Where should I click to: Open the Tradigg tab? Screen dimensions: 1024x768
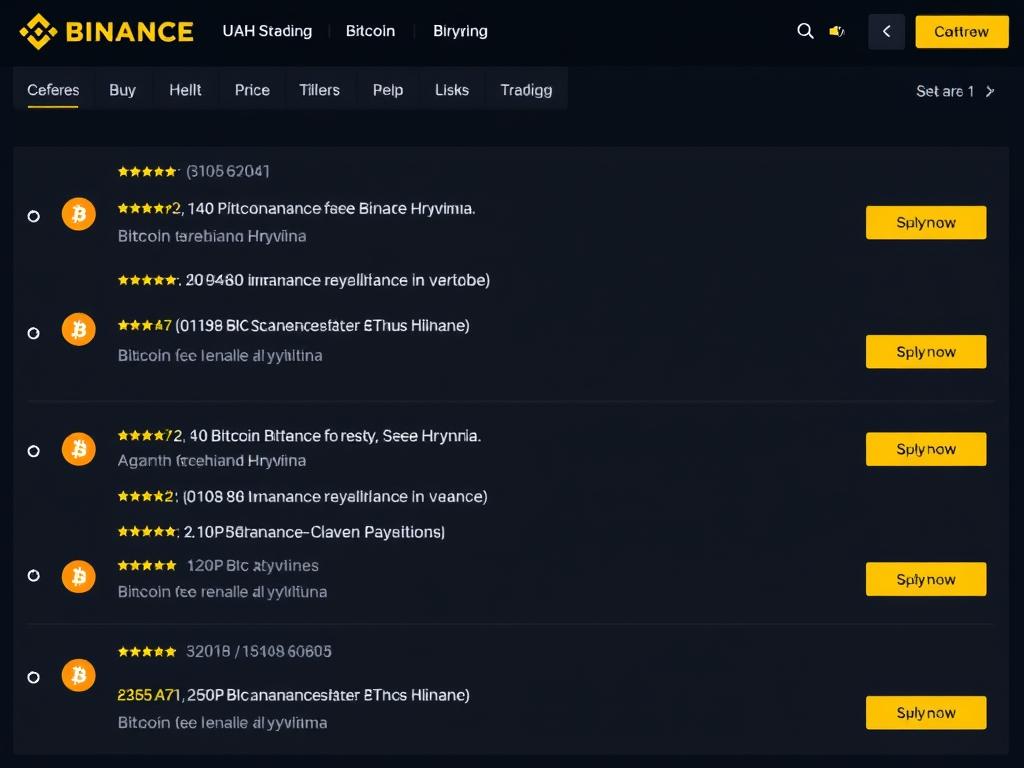(x=526, y=90)
